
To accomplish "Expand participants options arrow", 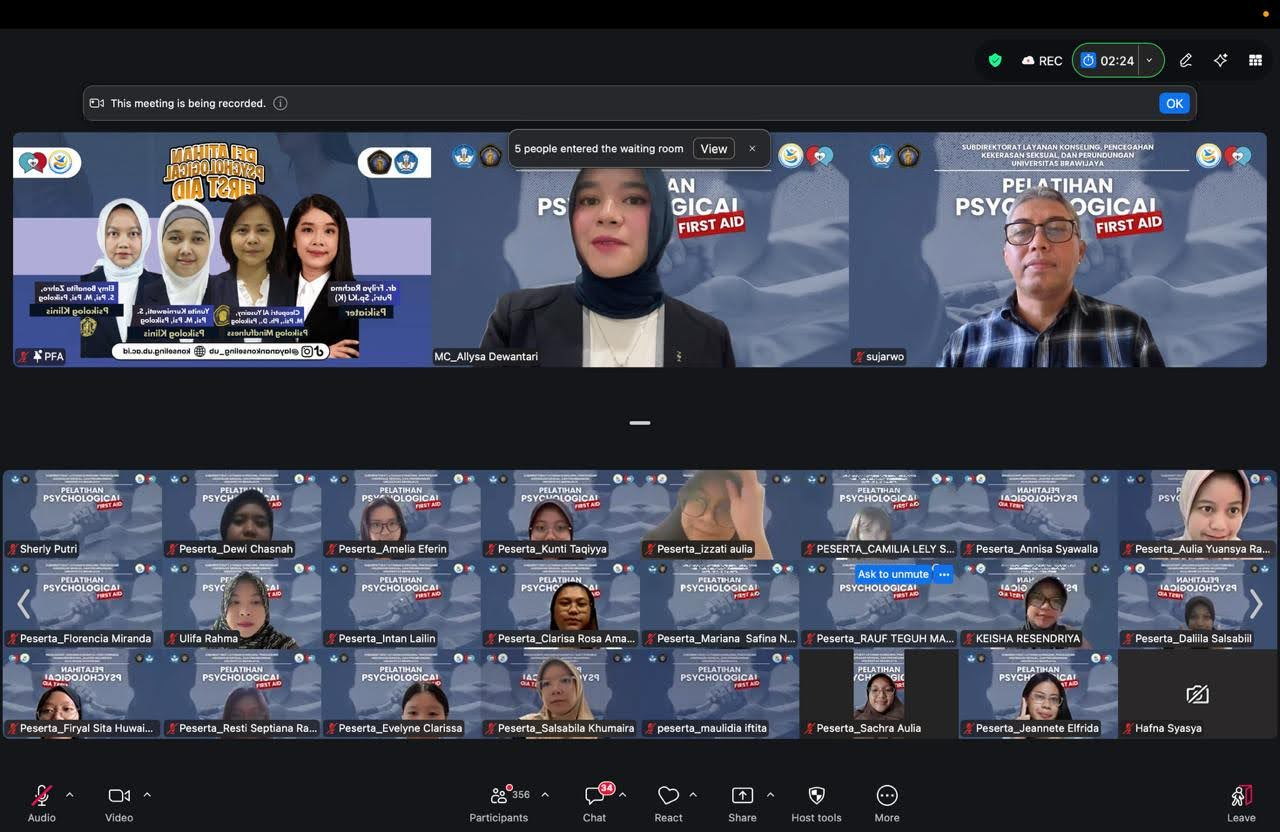I will coord(545,795).
